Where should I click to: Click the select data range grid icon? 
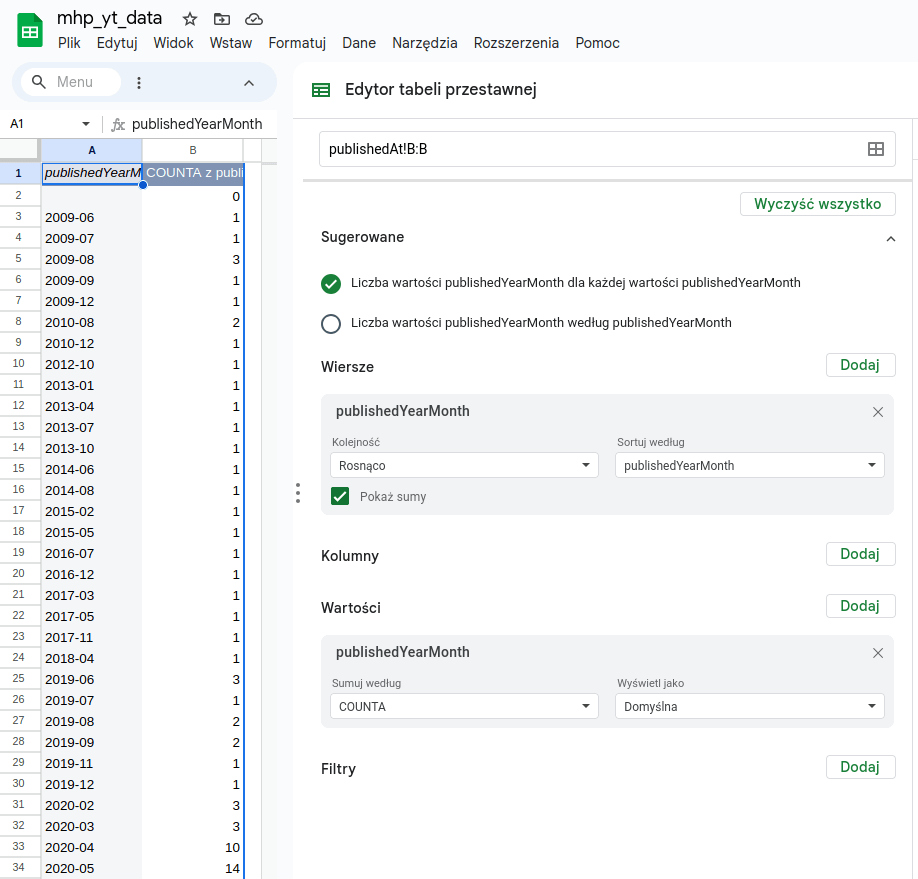(x=875, y=149)
